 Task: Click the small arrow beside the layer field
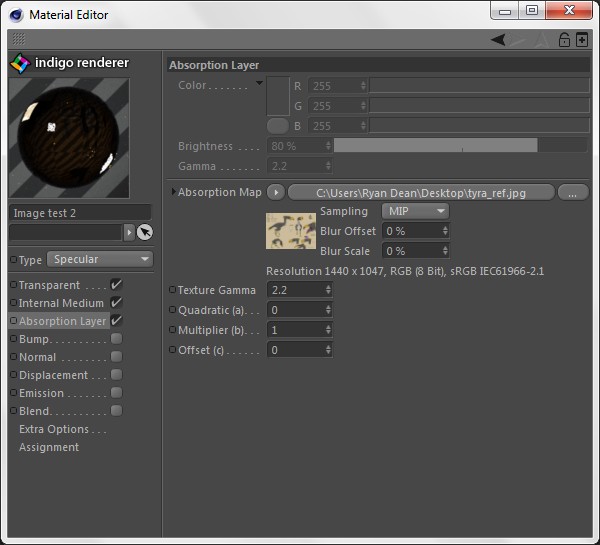[128, 232]
